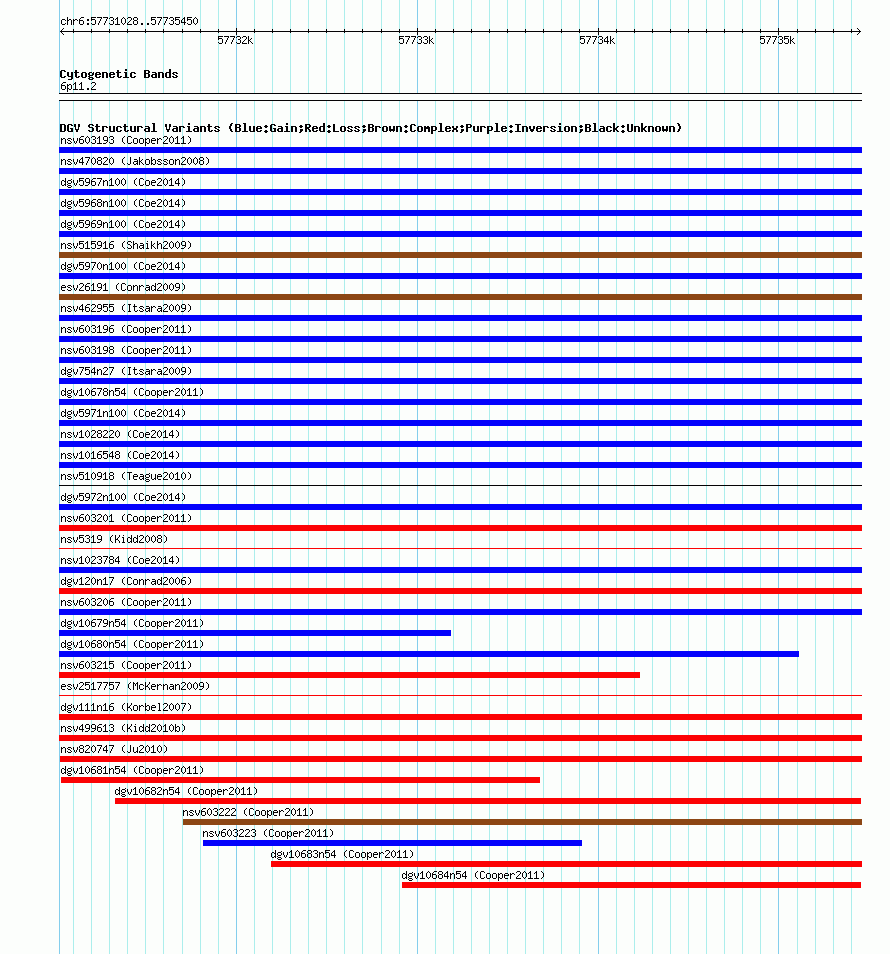
Task: Select the thin red line under nsv5319
Action: (461, 549)
